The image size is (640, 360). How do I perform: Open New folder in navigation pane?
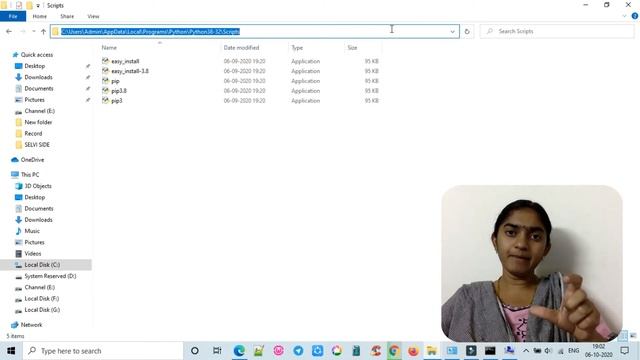click(x=38, y=122)
